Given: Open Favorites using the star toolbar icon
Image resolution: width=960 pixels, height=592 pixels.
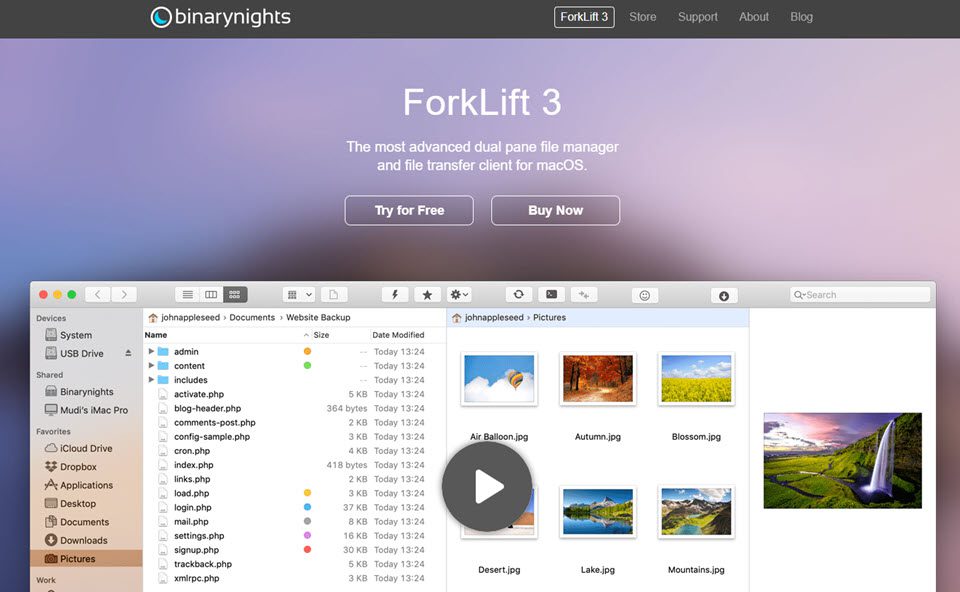Looking at the screenshot, I should pos(427,294).
